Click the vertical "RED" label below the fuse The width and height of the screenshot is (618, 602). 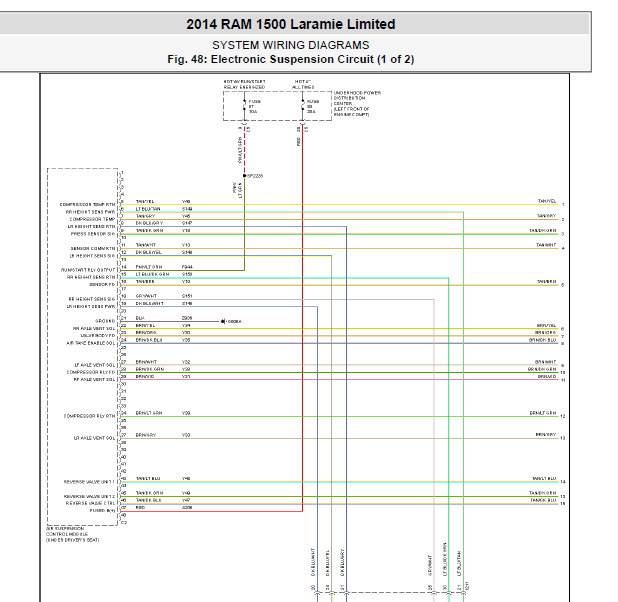tap(298, 142)
